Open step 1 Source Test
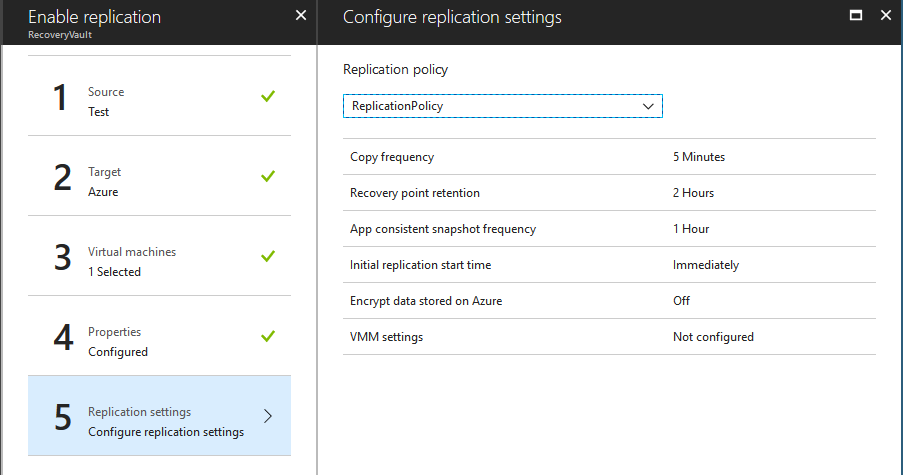The width and height of the screenshot is (903, 475). 160,96
